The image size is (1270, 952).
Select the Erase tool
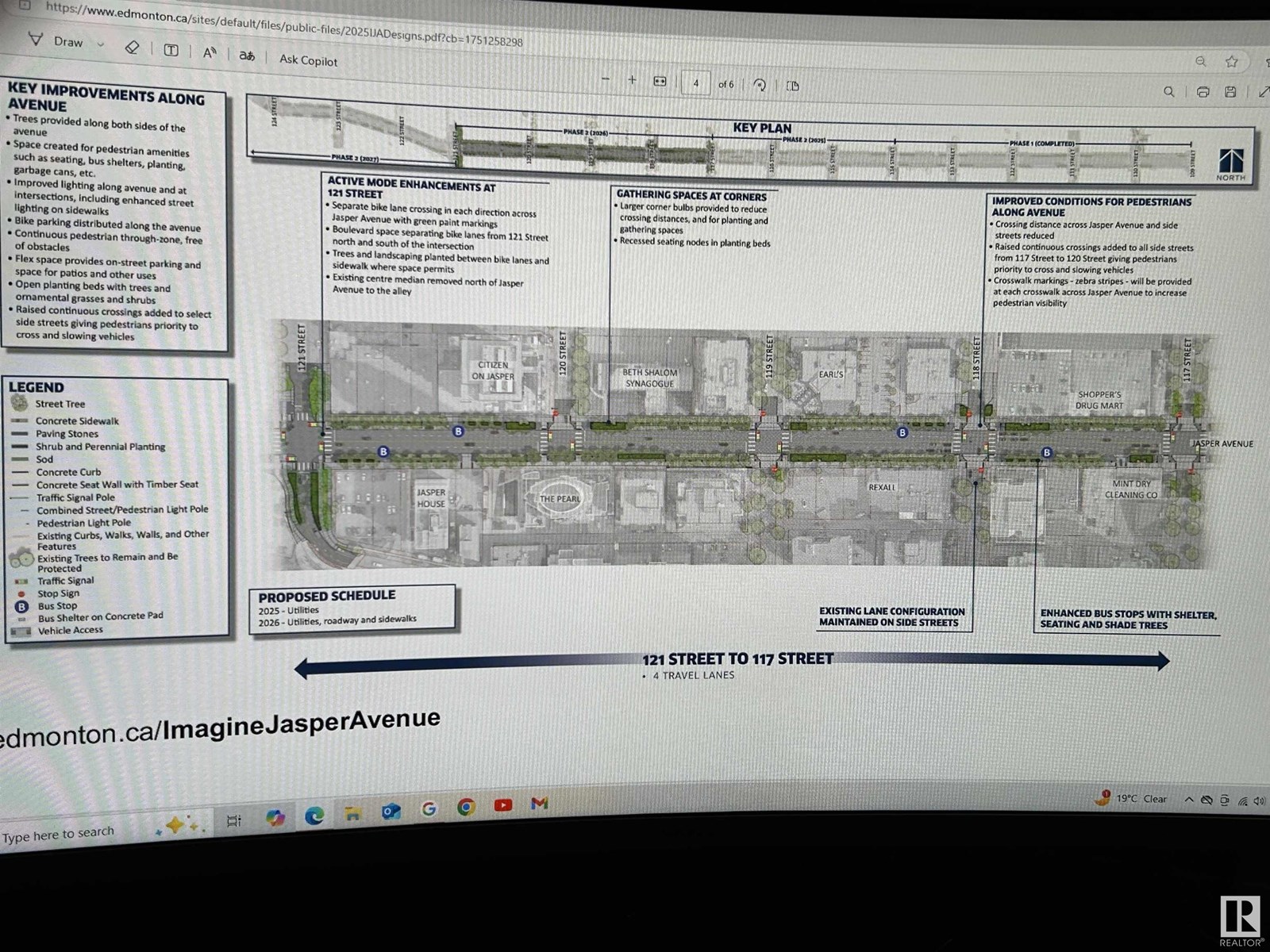(x=133, y=48)
